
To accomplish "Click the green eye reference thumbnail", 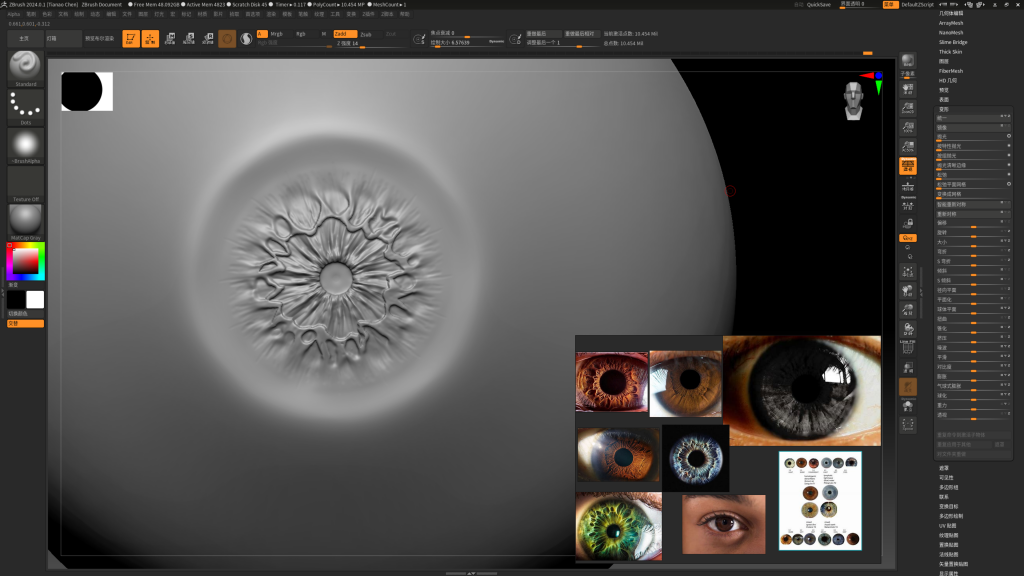I will coord(618,526).
